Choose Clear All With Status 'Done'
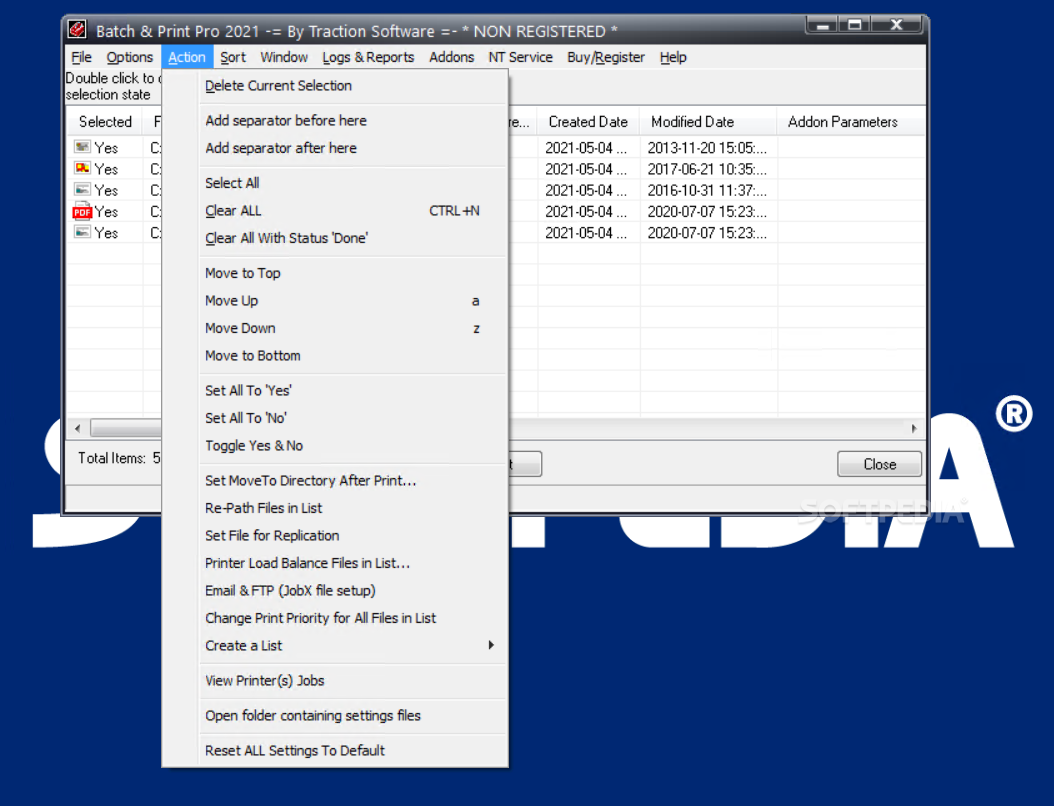 (335, 238)
